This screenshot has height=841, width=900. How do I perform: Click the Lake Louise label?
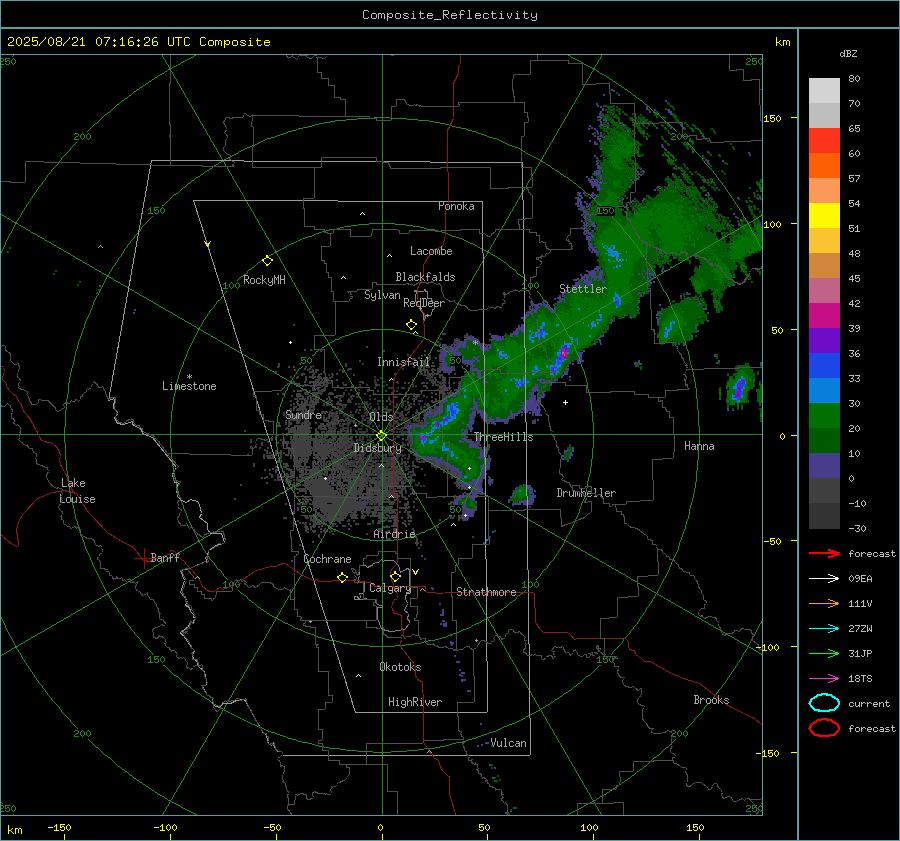pyautogui.click(x=77, y=491)
